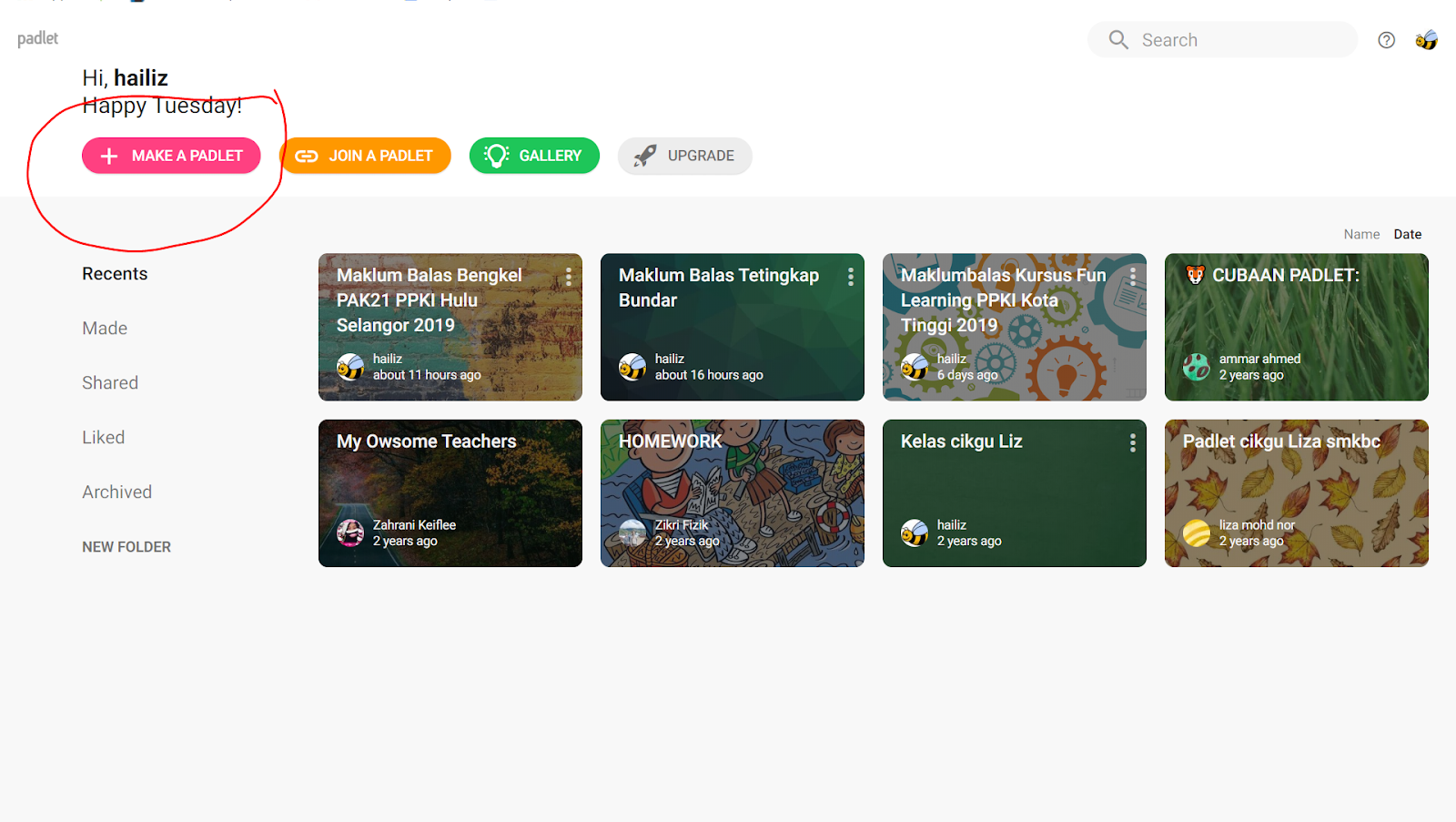Sort padlets by Name
The image size is (1456, 822).
coord(1361,234)
